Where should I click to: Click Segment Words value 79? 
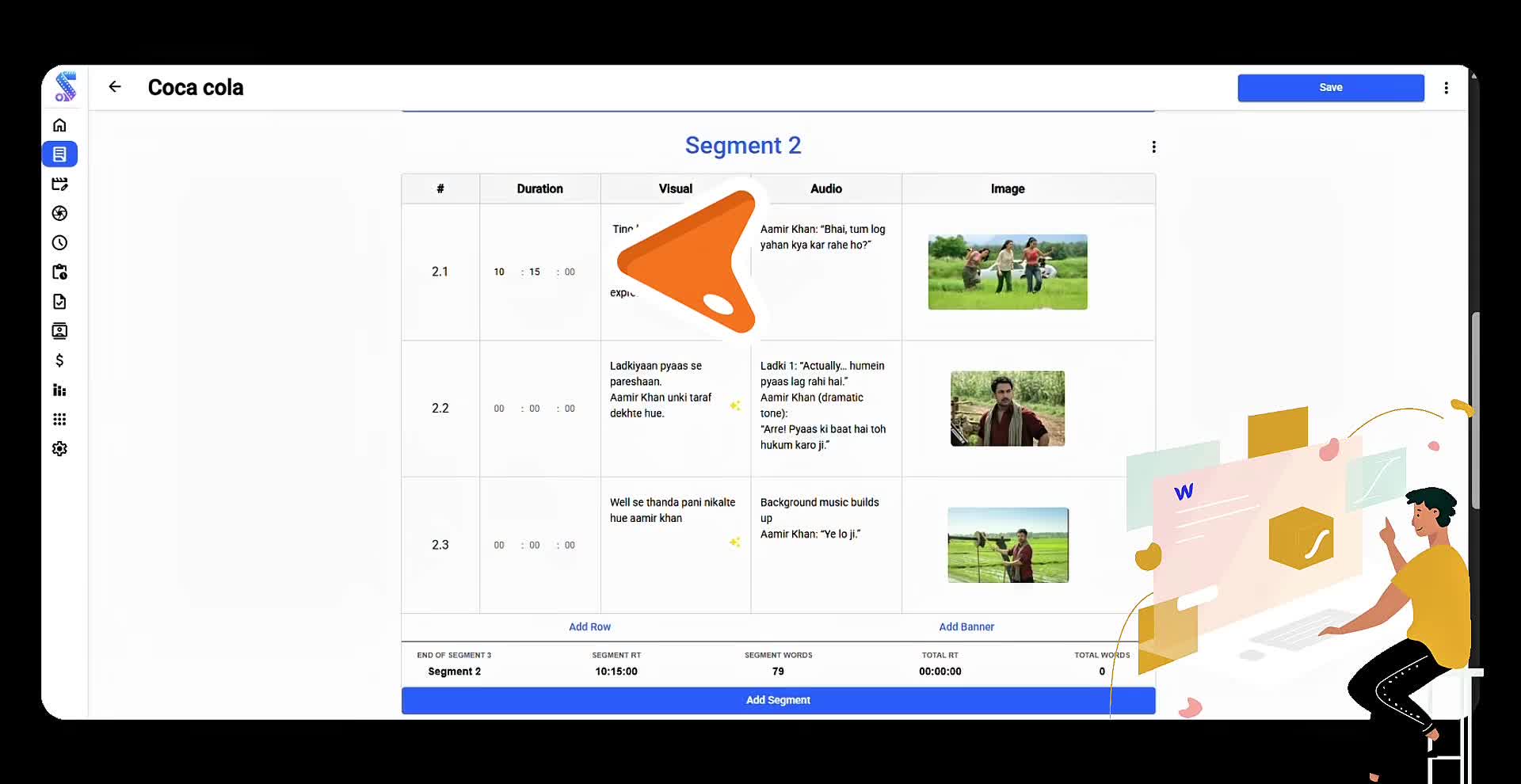click(778, 672)
